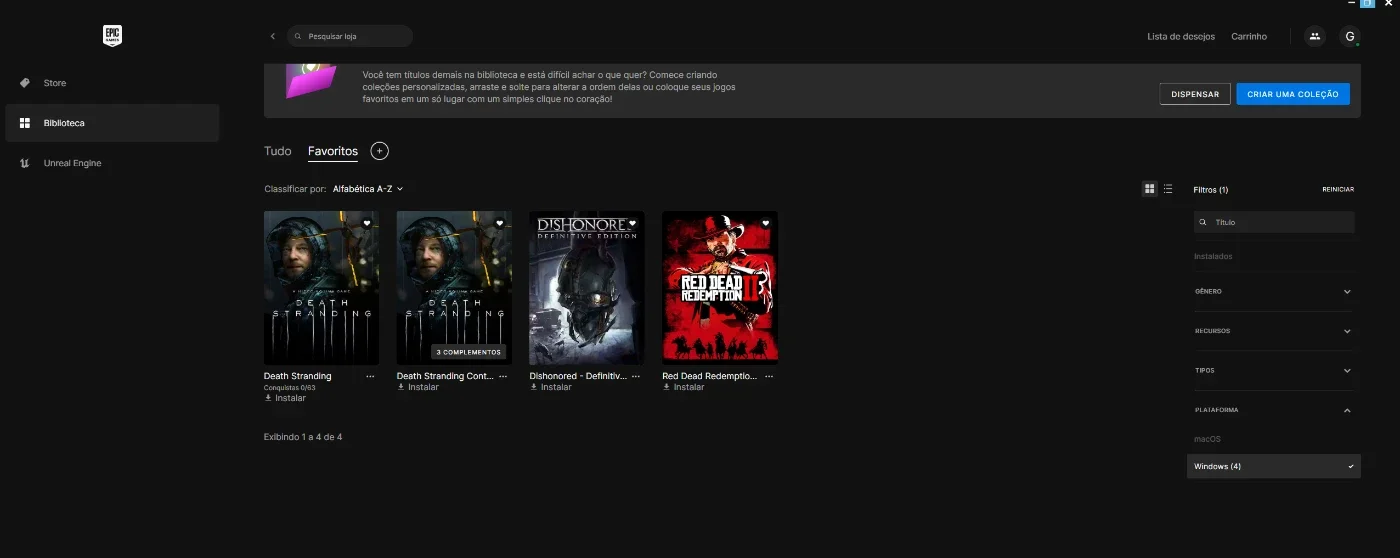Select the grid view icon

(1150, 188)
